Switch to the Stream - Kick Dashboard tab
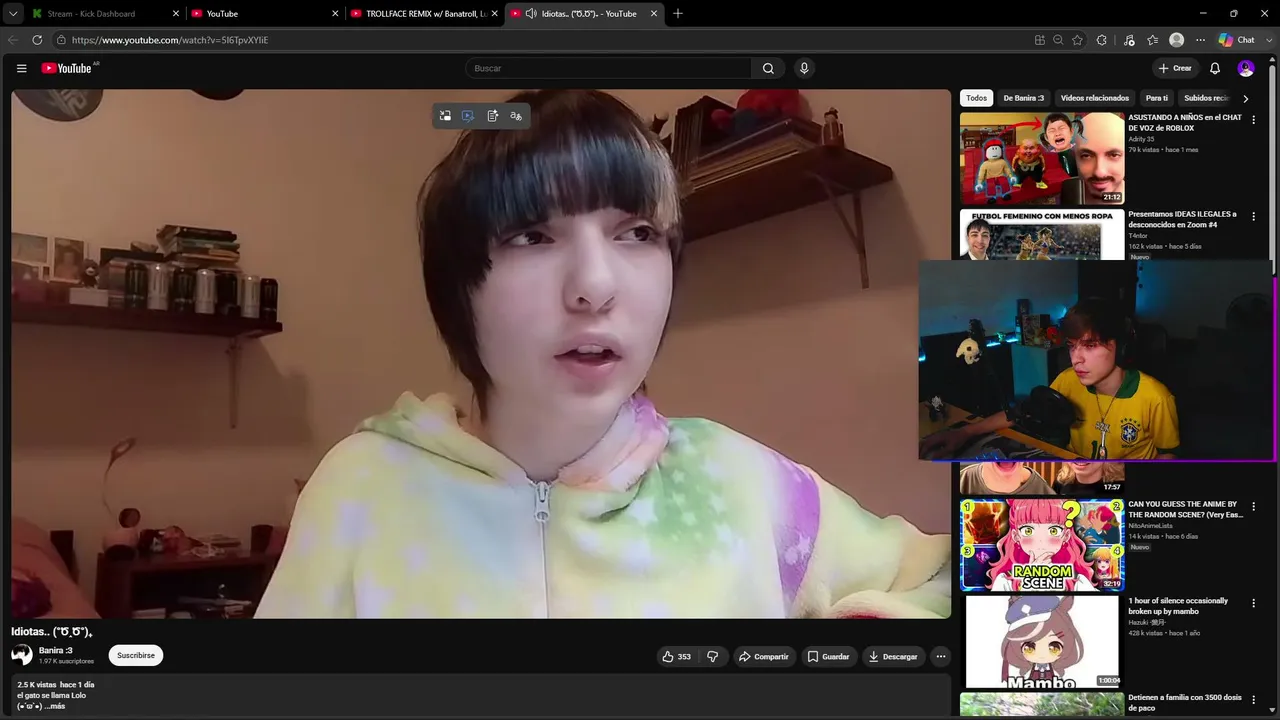The width and height of the screenshot is (1280, 720). pyautogui.click(x=105, y=14)
